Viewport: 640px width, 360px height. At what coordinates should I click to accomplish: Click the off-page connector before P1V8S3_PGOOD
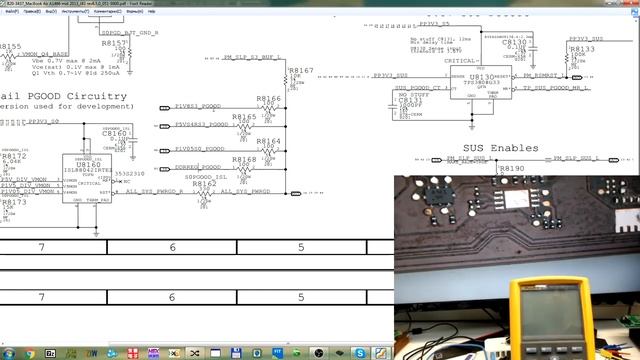coord(164,108)
